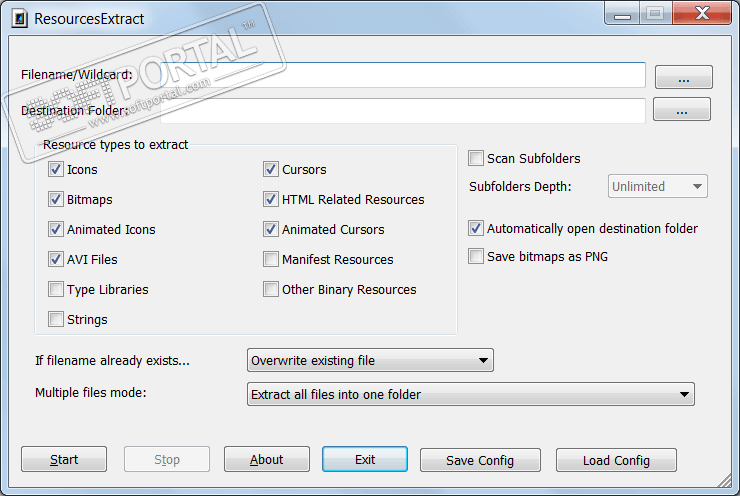Image resolution: width=740 pixels, height=496 pixels.
Task: Open the Subfolders Depth dropdown
Action: tap(657, 186)
